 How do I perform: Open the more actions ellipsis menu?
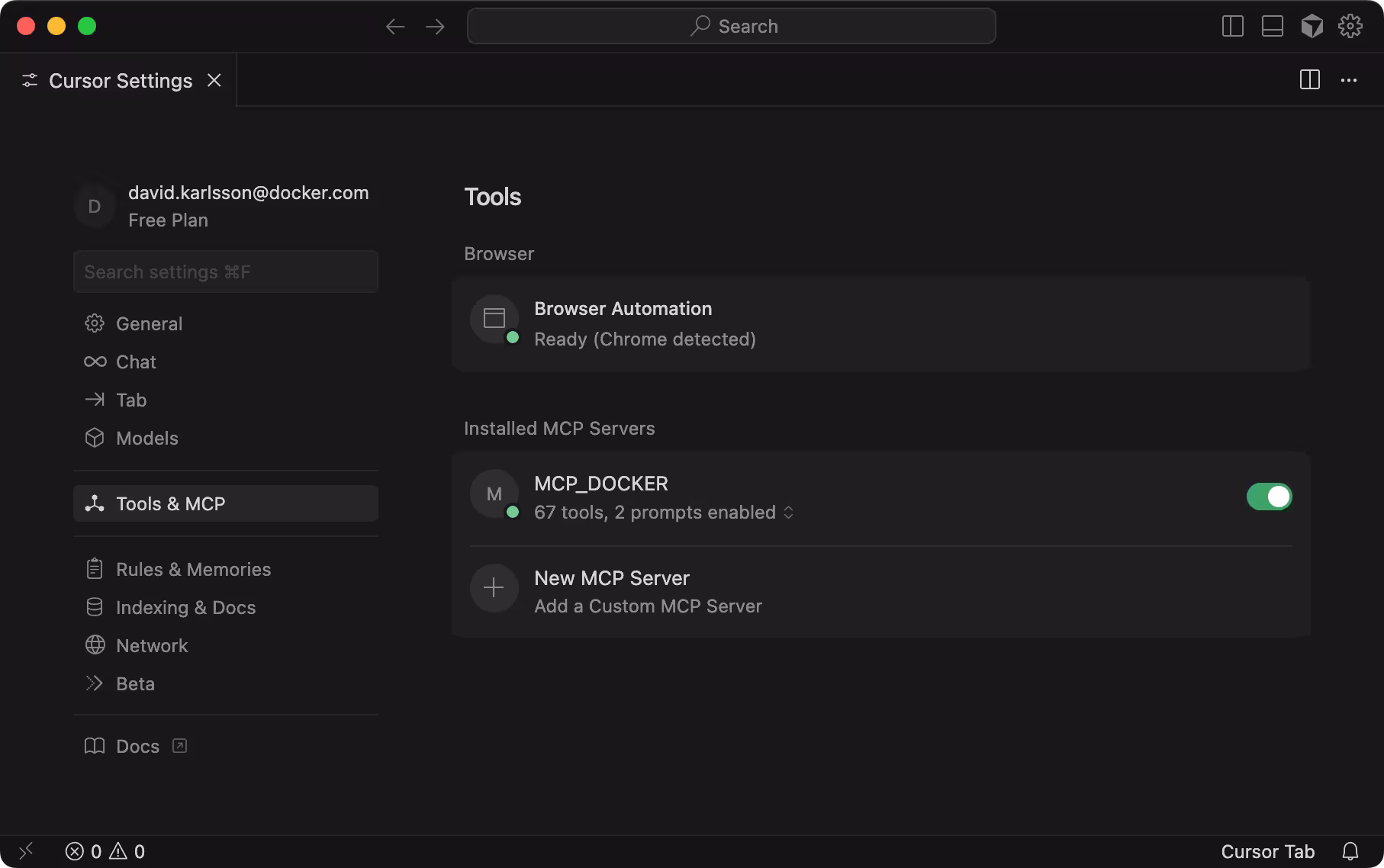pyautogui.click(x=1348, y=80)
